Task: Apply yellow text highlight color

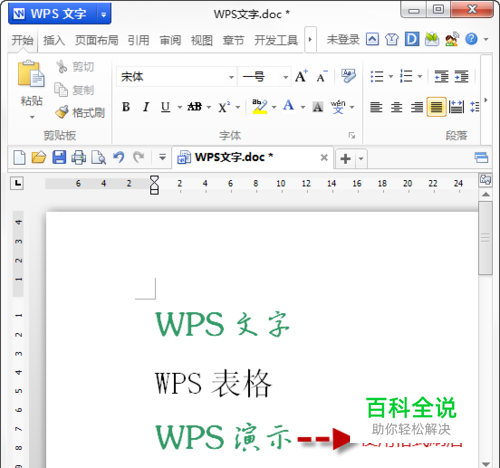Action: [x=260, y=107]
